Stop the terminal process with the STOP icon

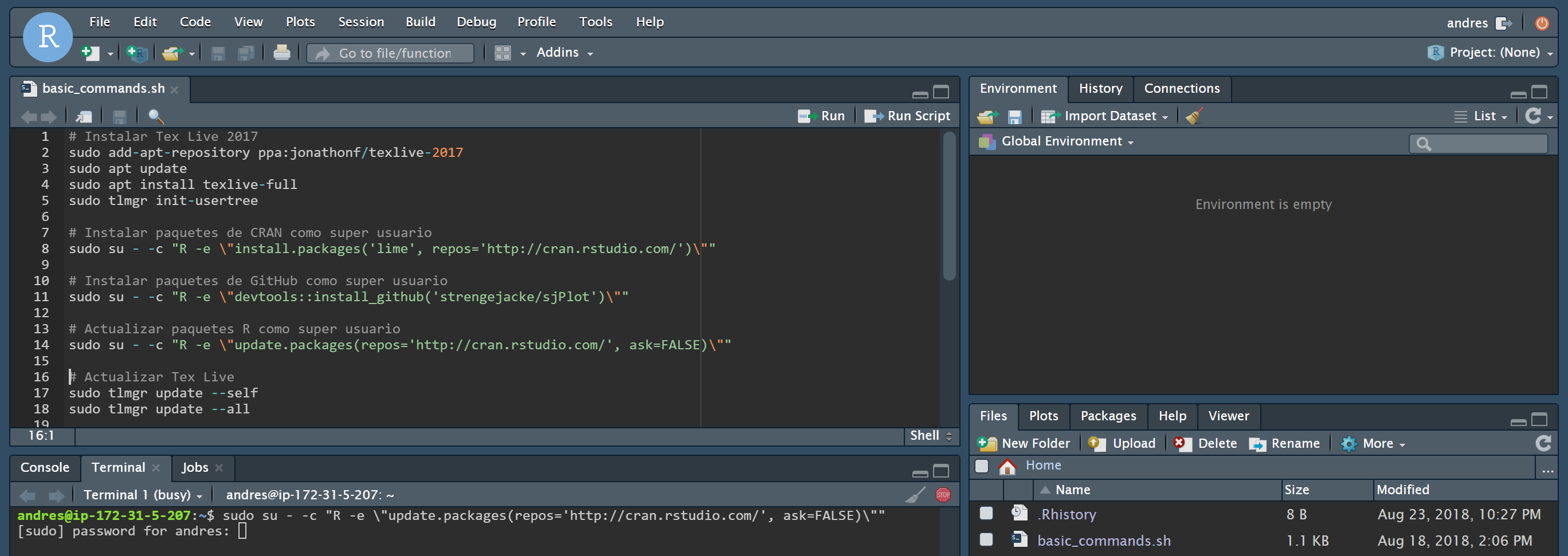(x=943, y=495)
